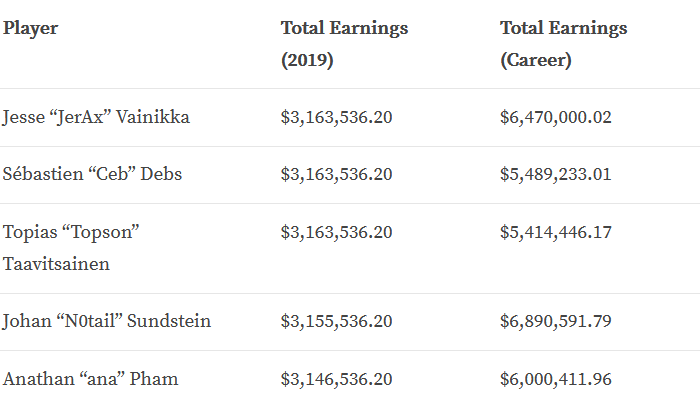
Task: Select the $3,146,536.20 earnings for ana
Action: pyautogui.click(x=336, y=379)
